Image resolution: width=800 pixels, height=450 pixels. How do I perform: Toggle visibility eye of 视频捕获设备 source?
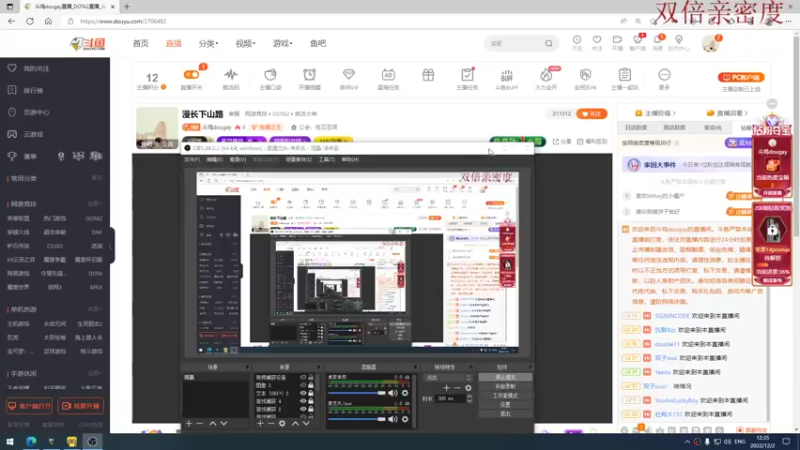(x=303, y=378)
